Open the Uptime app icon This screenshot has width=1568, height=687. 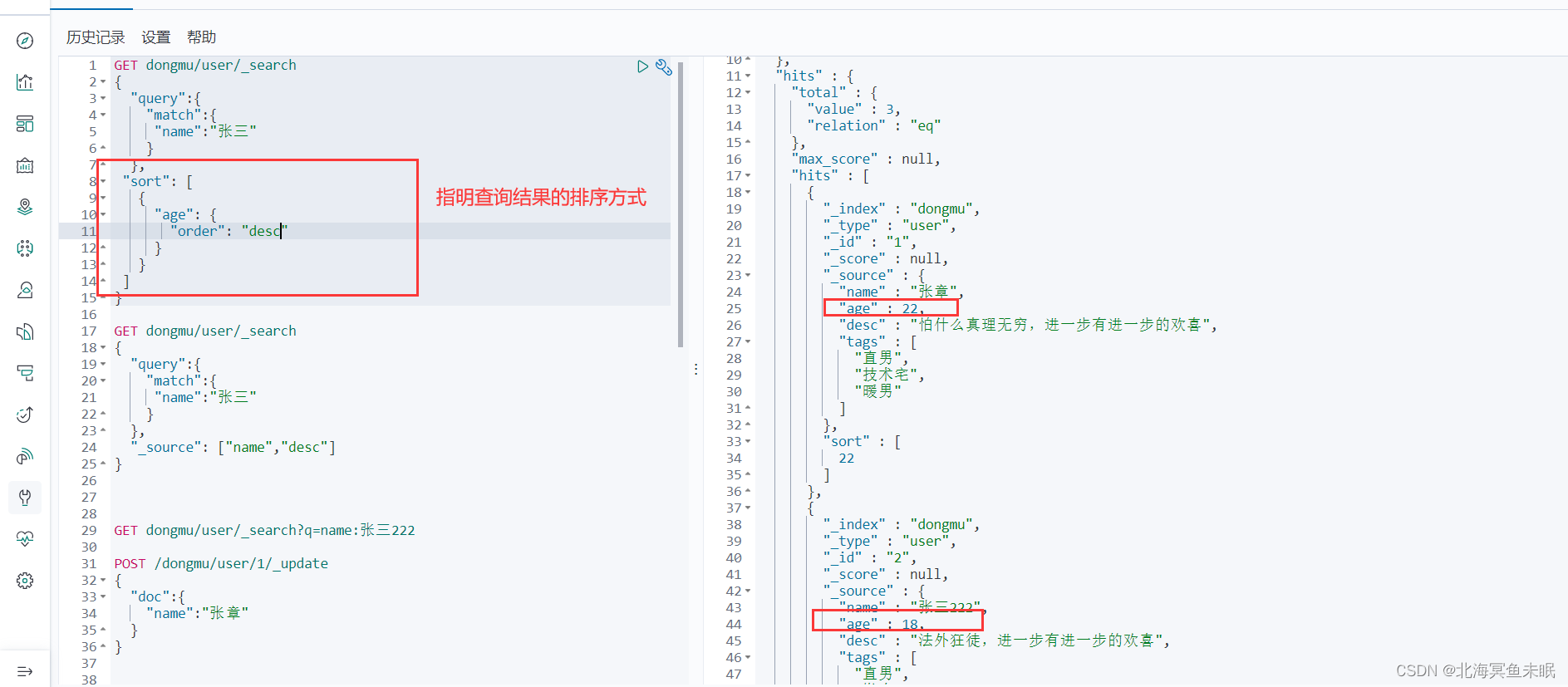coord(25,415)
